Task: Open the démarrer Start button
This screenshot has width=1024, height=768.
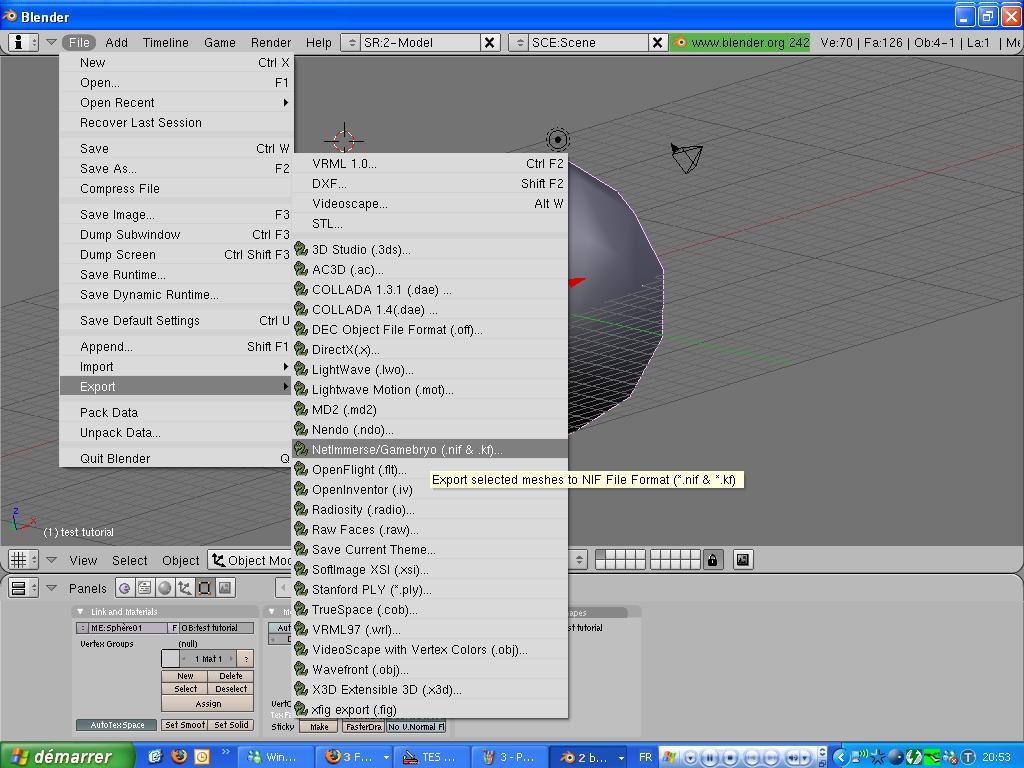Action: (x=67, y=756)
